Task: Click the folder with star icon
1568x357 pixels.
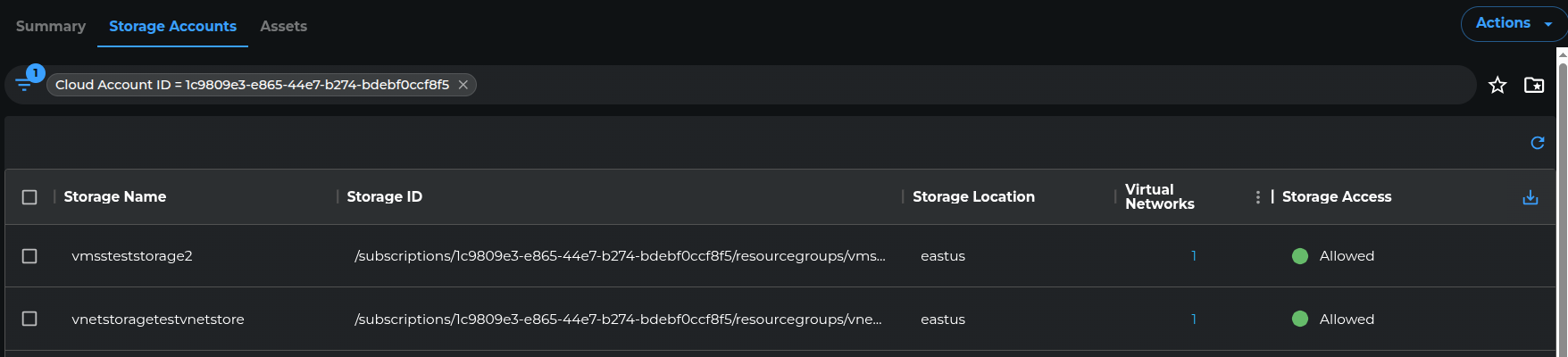Action: tap(1534, 85)
